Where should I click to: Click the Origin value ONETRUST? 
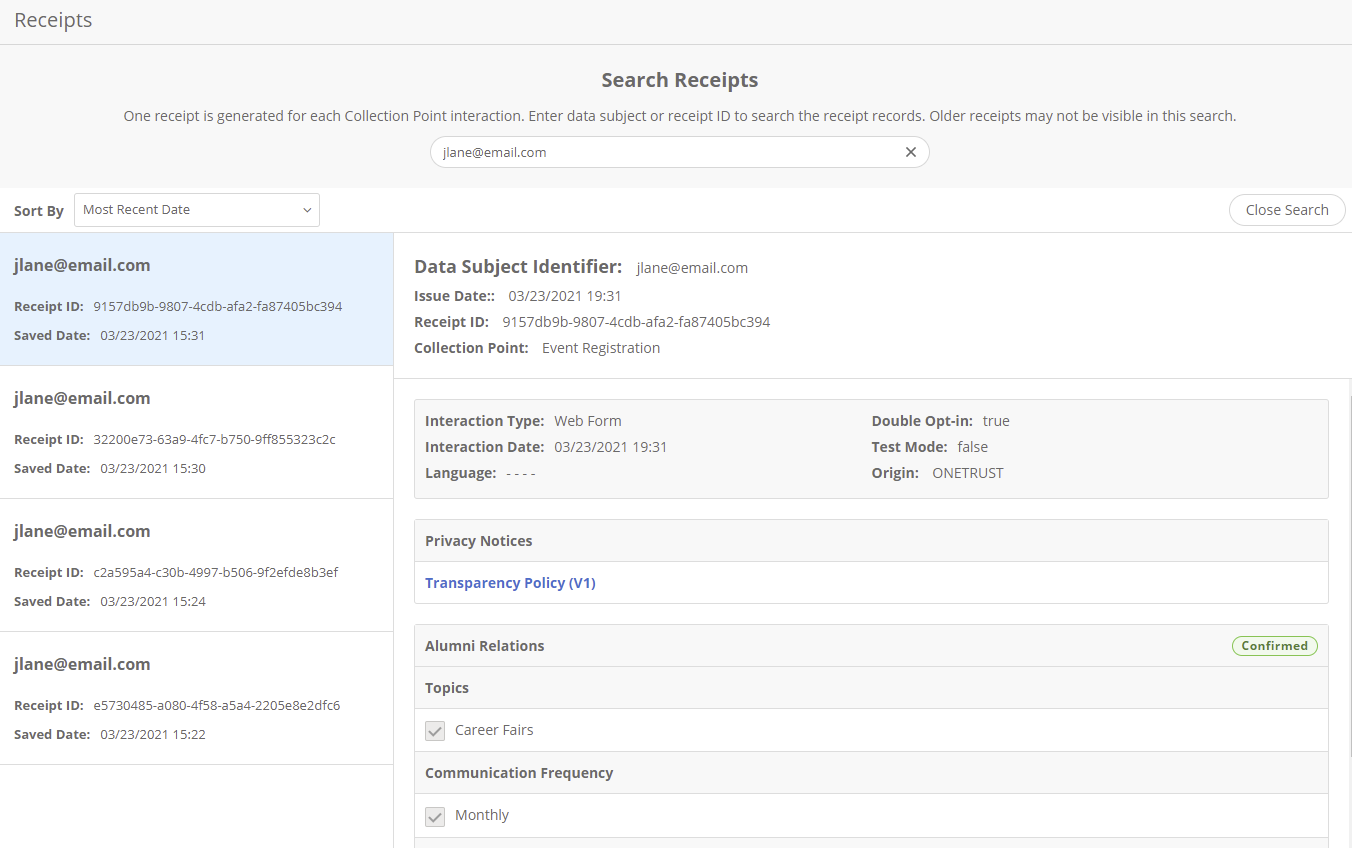pos(968,473)
